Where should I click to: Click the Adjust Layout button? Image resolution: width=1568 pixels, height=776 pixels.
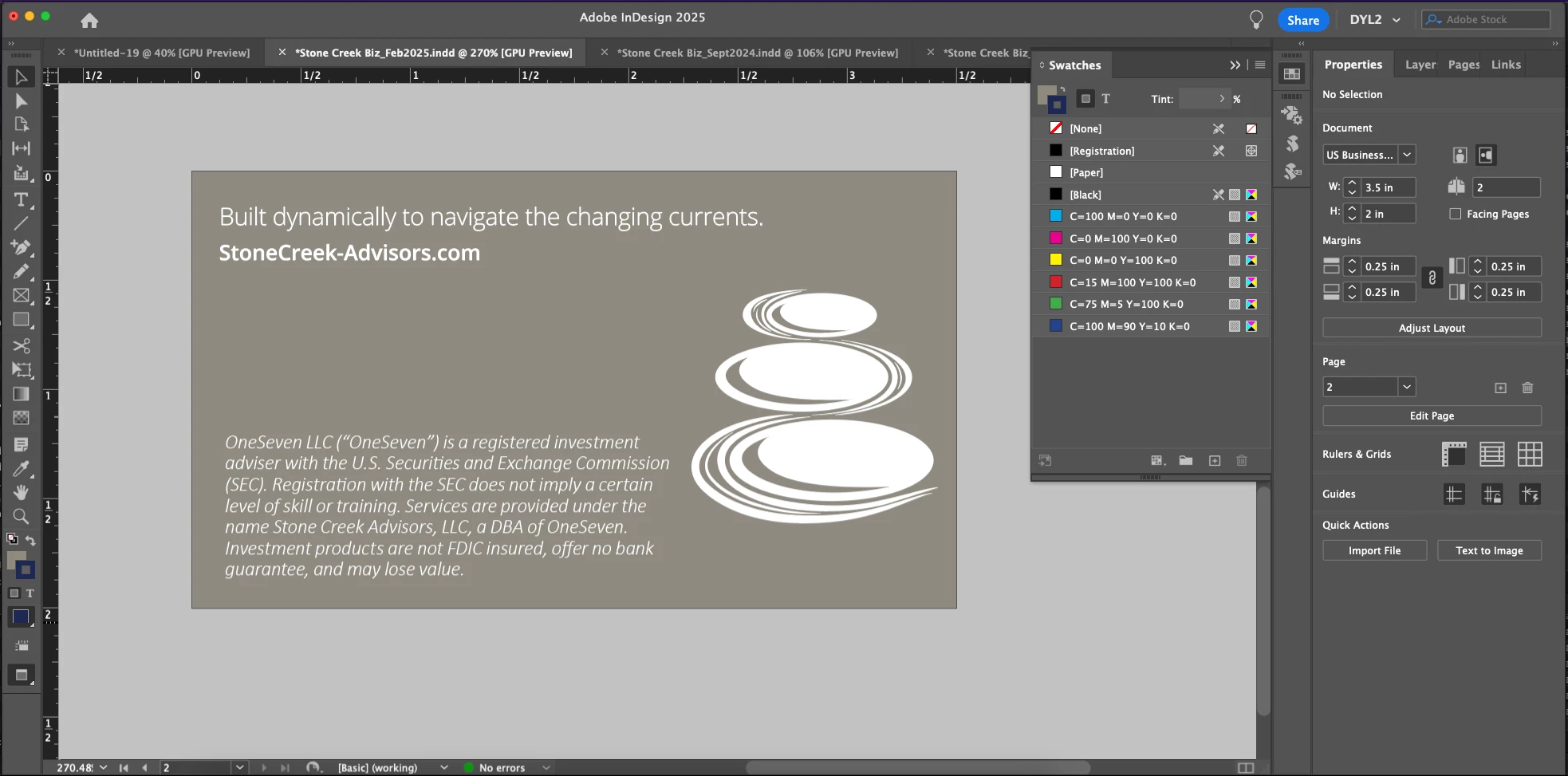1432,328
